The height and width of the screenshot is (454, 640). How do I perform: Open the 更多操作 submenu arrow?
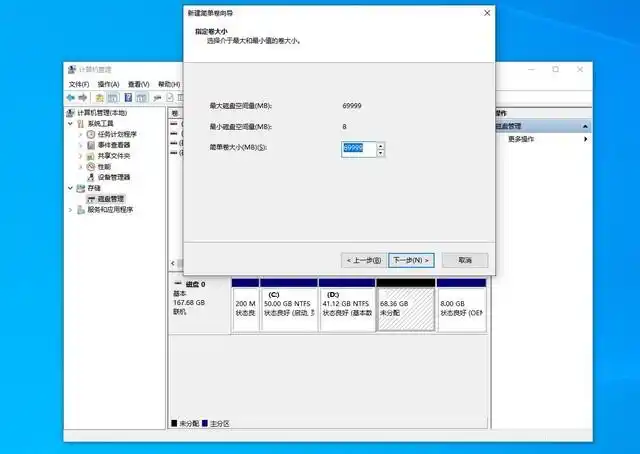click(586, 139)
